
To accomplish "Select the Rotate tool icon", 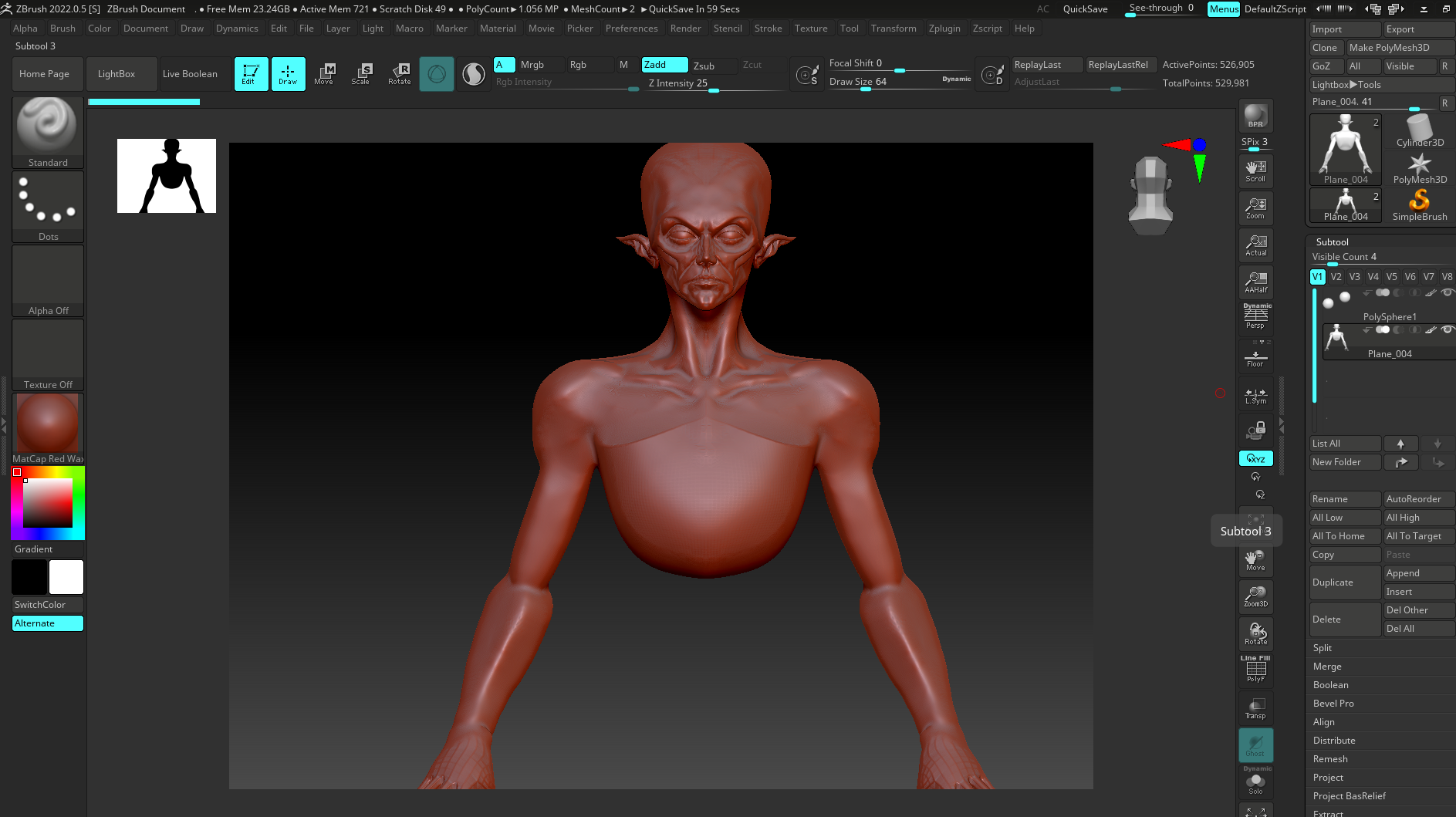I will pyautogui.click(x=400, y=73).
